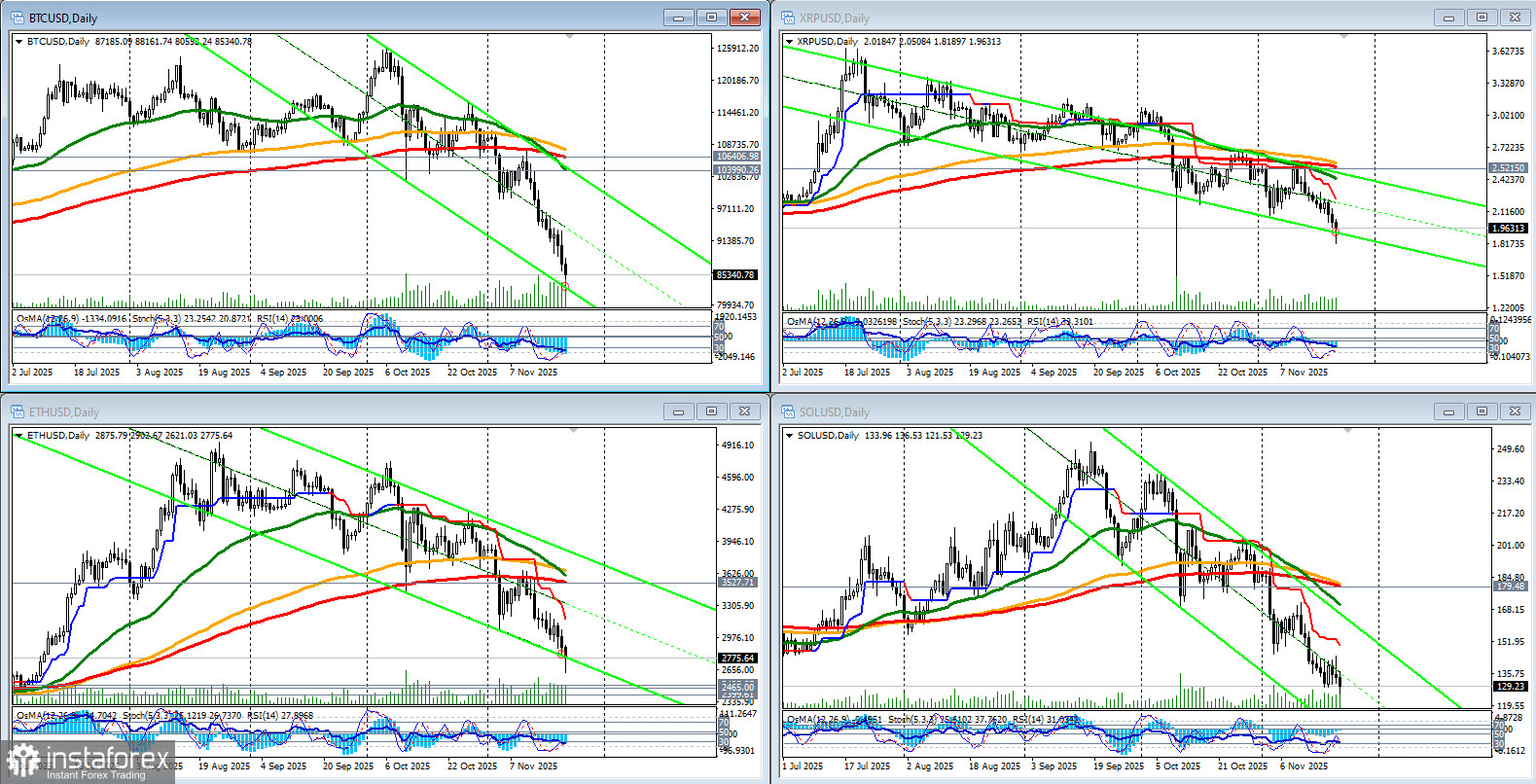Image resolution: width=1536 pixels, height=784 pixels.
Task: Click the 3.62735 price axis value on XRPUSD
Action: [1508, 52]
